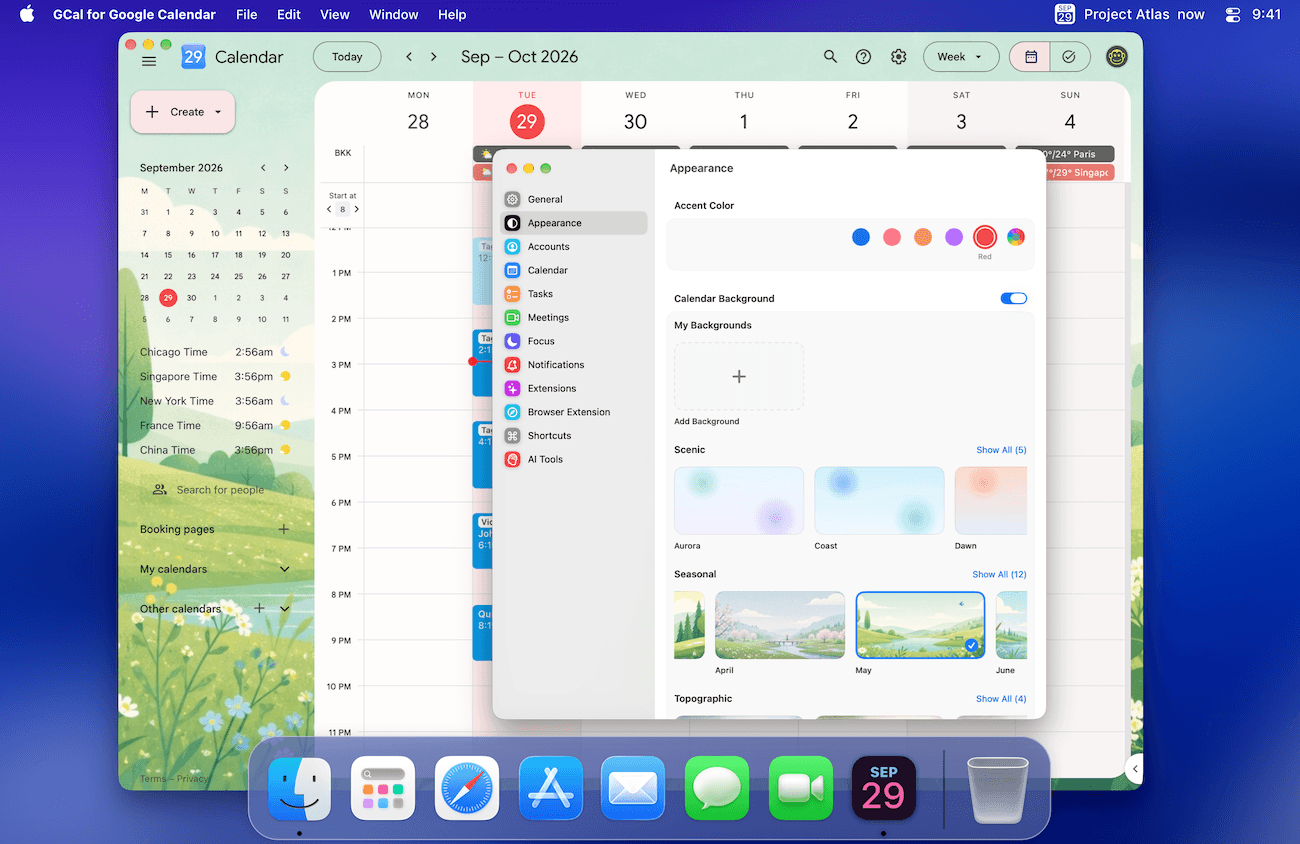Image resolution: width=1300 pixels, height=844 pixels.
Task: Add a booking page plus icon
Action: pos(284,529)
